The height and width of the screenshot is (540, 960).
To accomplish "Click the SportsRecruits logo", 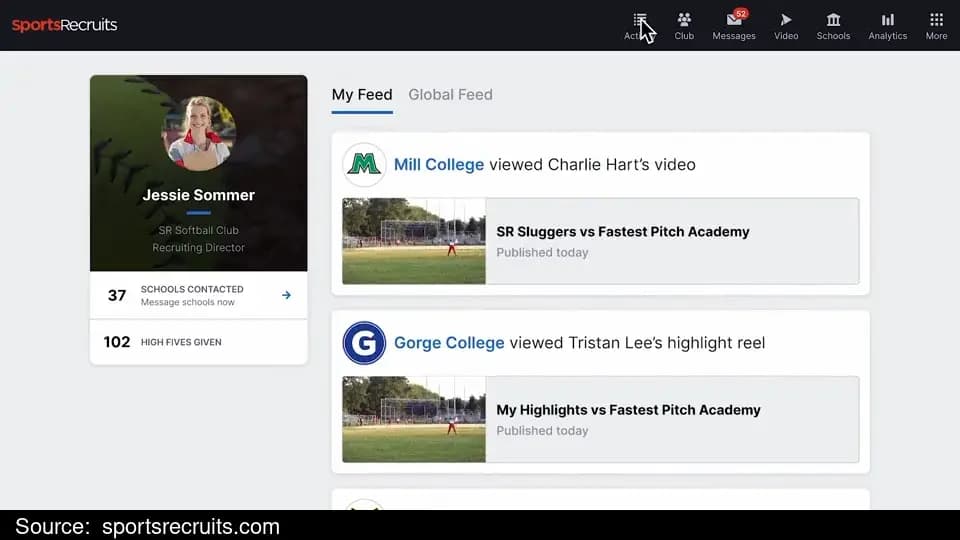I will tap(64, 25).
